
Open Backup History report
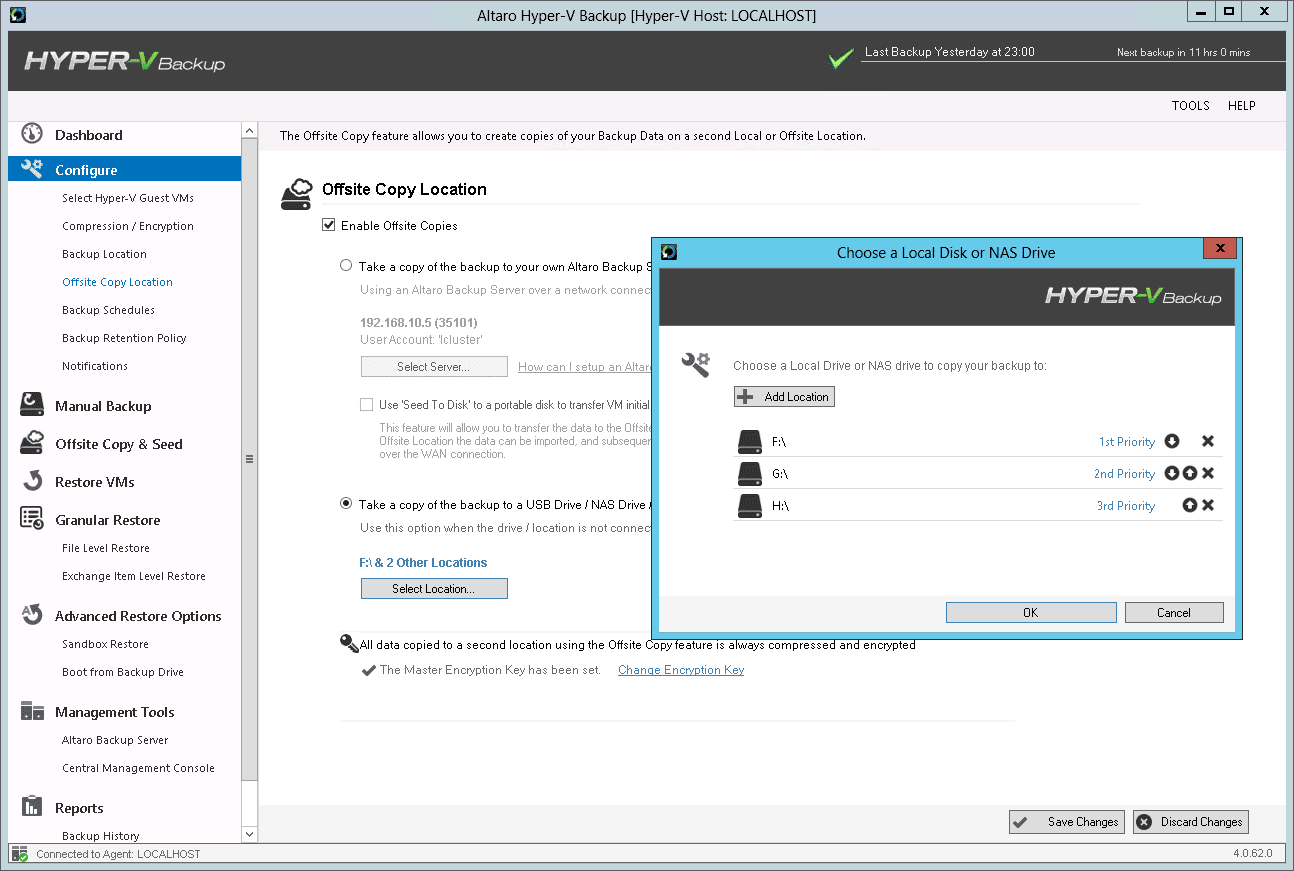(100, 836)
